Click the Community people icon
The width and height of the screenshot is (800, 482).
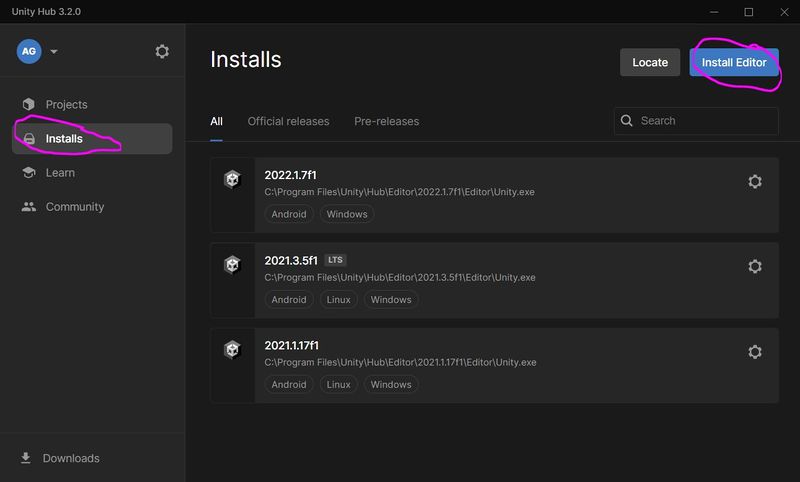click(29, 207)
